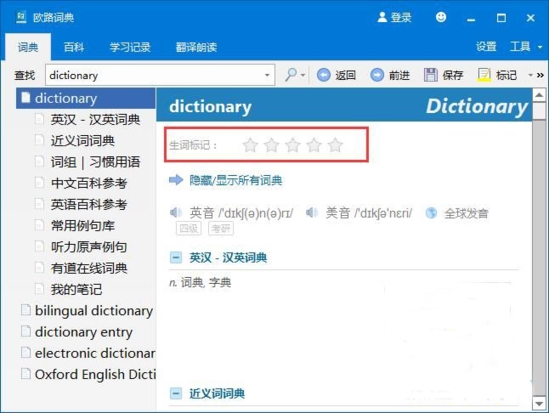Select the dictionary entry in the sidebar
Viewport: 549px width, 413px height.
click(x=86, y=98)
